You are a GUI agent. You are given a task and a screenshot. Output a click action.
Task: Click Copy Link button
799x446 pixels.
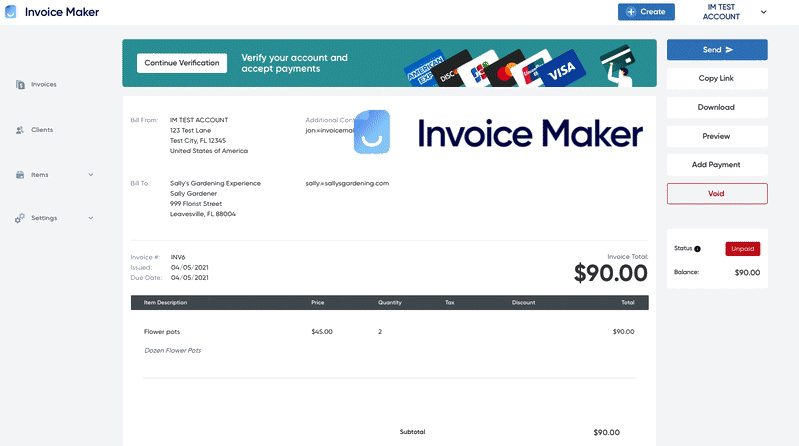click(x=717, y=78)
